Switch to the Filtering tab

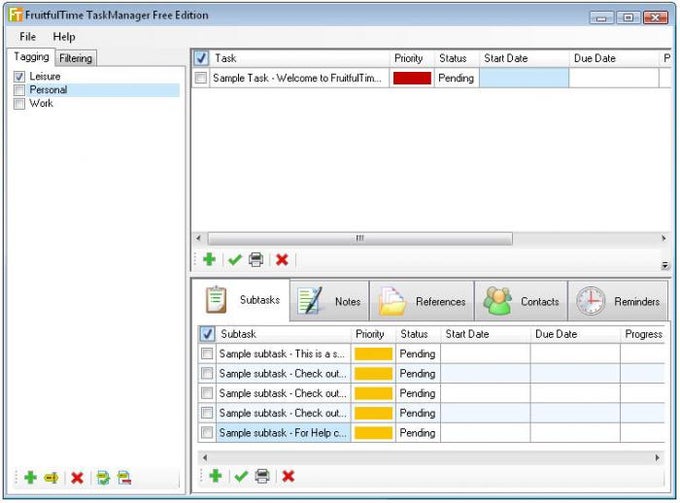tap(75, 58)
